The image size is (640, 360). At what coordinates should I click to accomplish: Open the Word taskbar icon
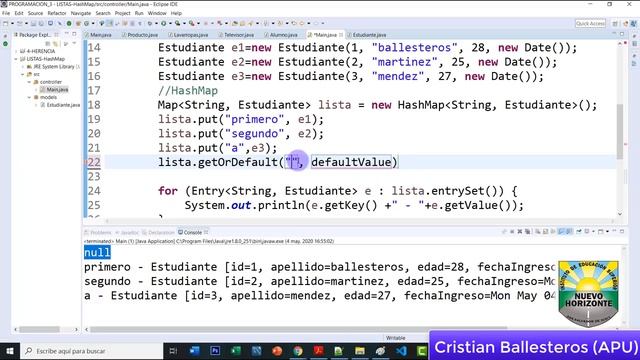194,351
